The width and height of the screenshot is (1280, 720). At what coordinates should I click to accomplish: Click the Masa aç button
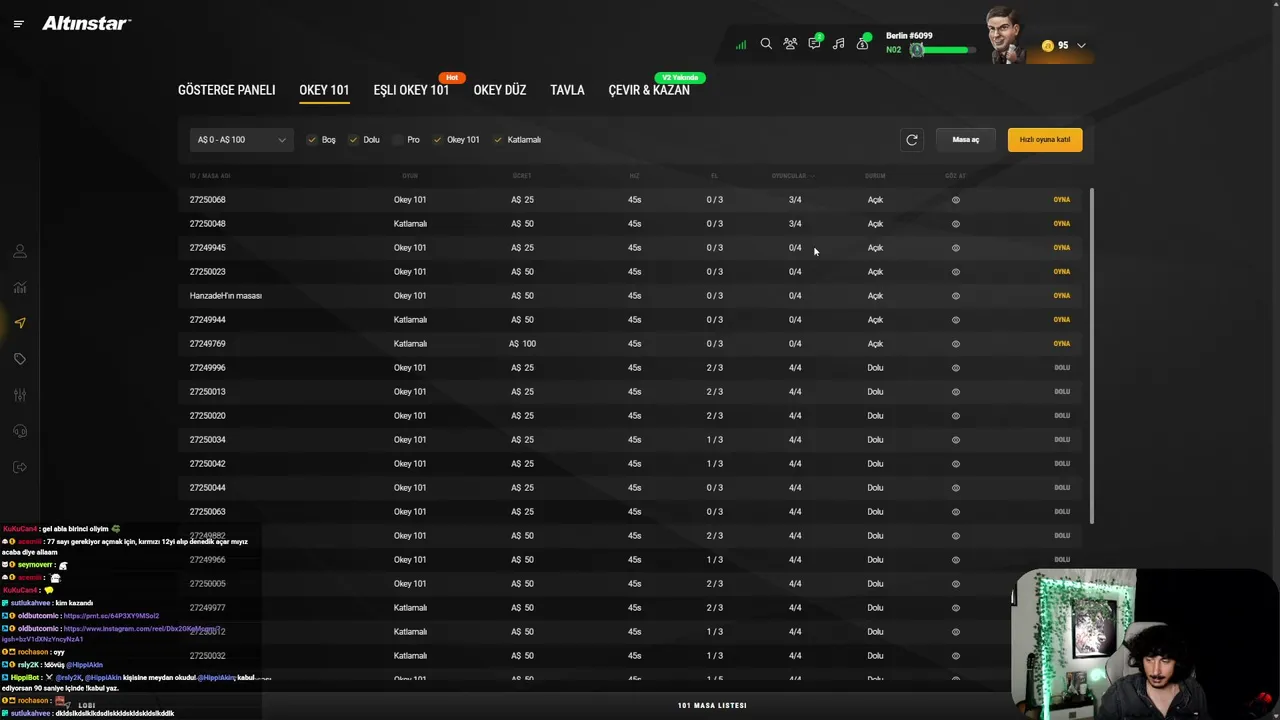coord(966,140)
